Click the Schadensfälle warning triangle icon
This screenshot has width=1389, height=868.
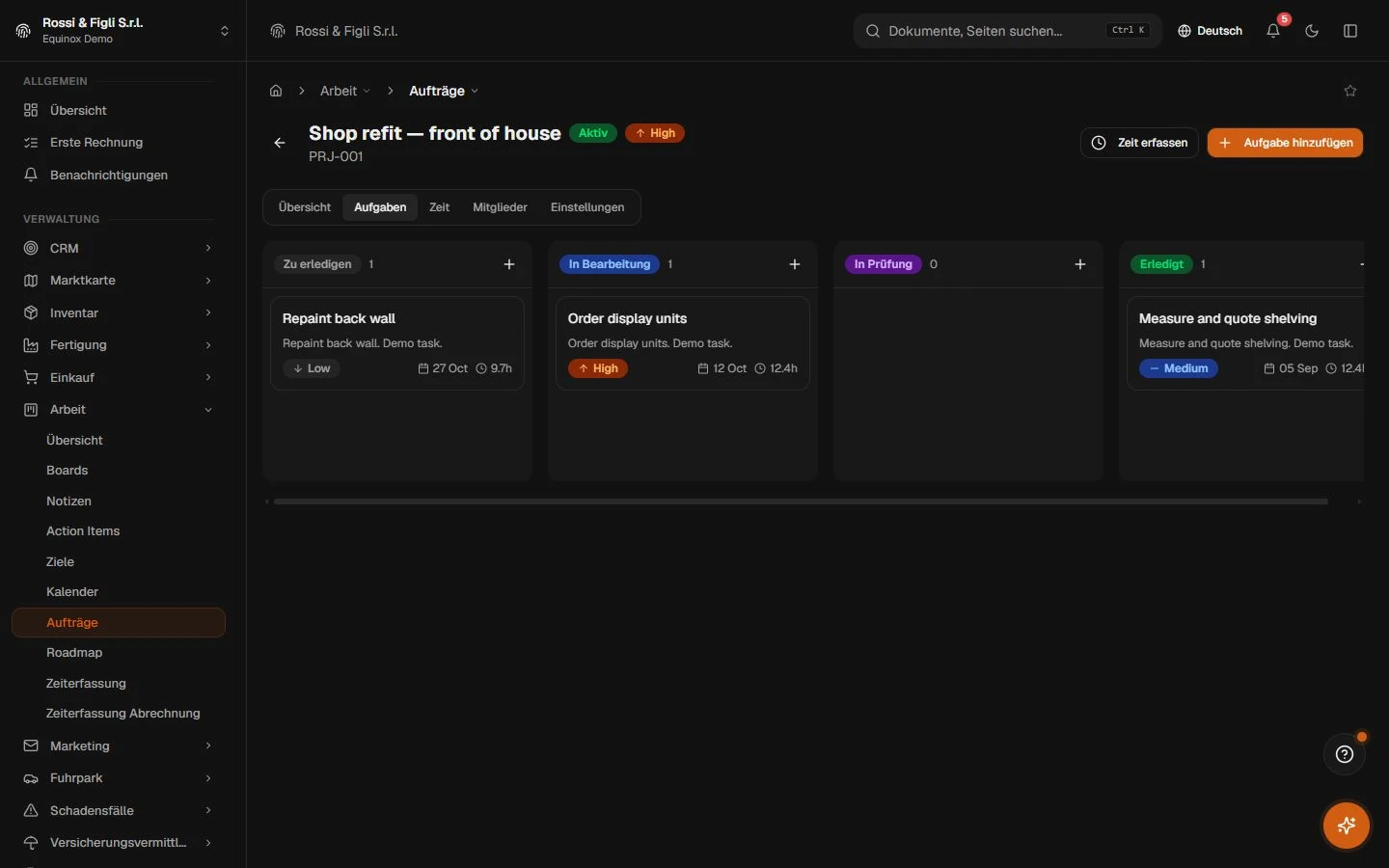(x=31, y=810)
